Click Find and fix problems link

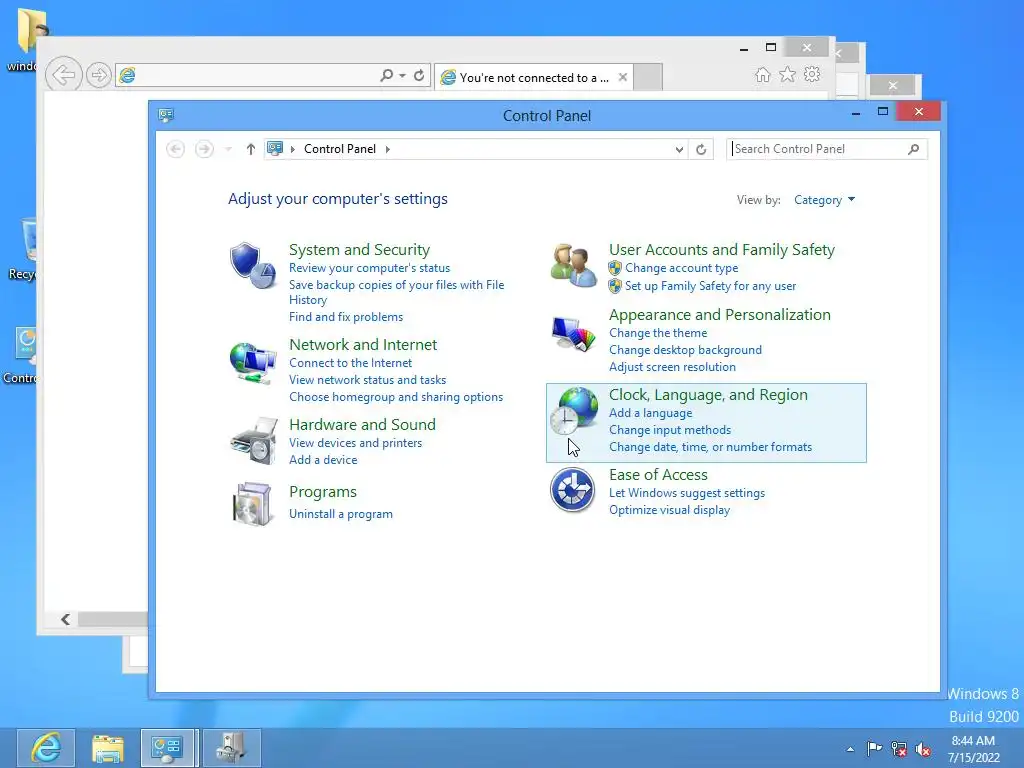pos(346,317)
